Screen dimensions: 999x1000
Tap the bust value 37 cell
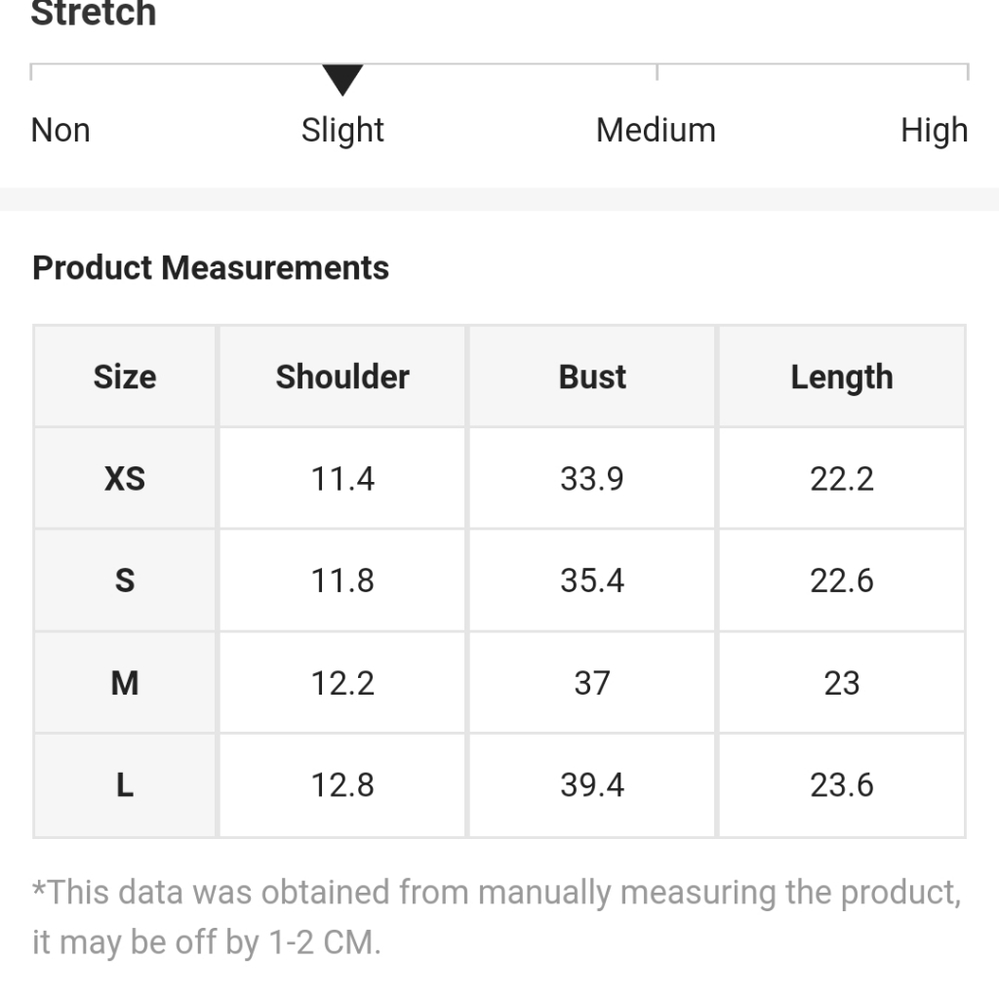[592, 683]
